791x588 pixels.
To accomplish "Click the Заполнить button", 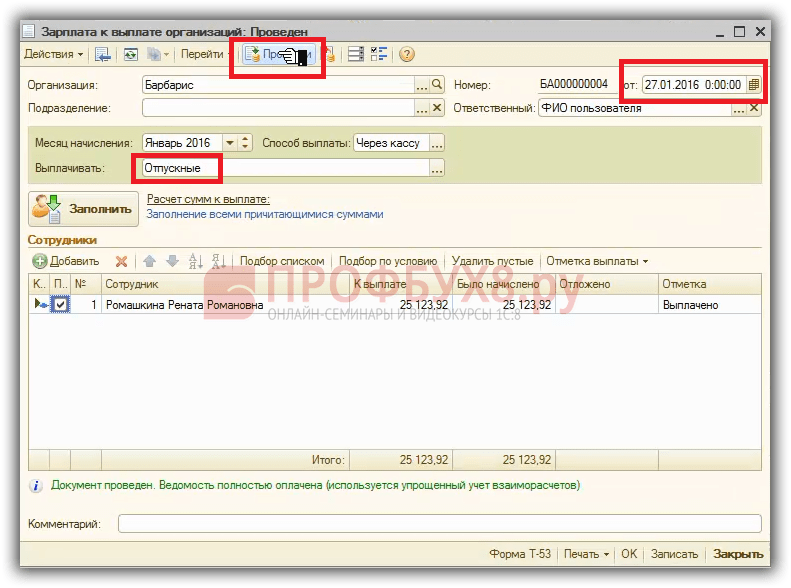I will [84, 209].
